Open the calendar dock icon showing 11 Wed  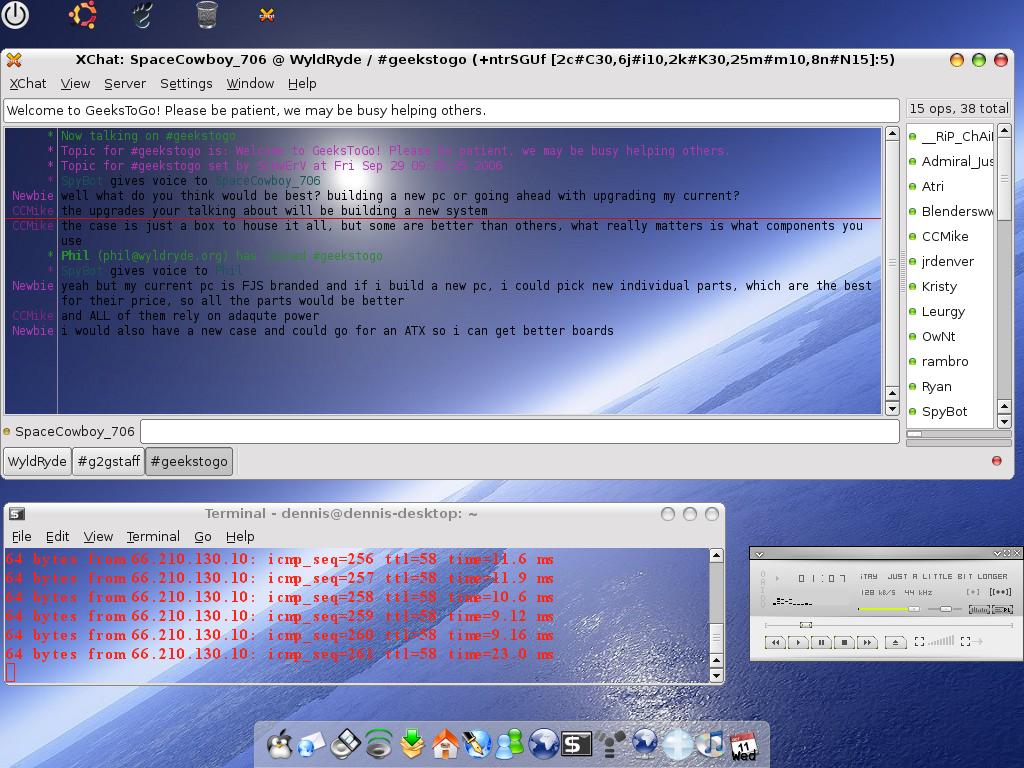point(743,746)
